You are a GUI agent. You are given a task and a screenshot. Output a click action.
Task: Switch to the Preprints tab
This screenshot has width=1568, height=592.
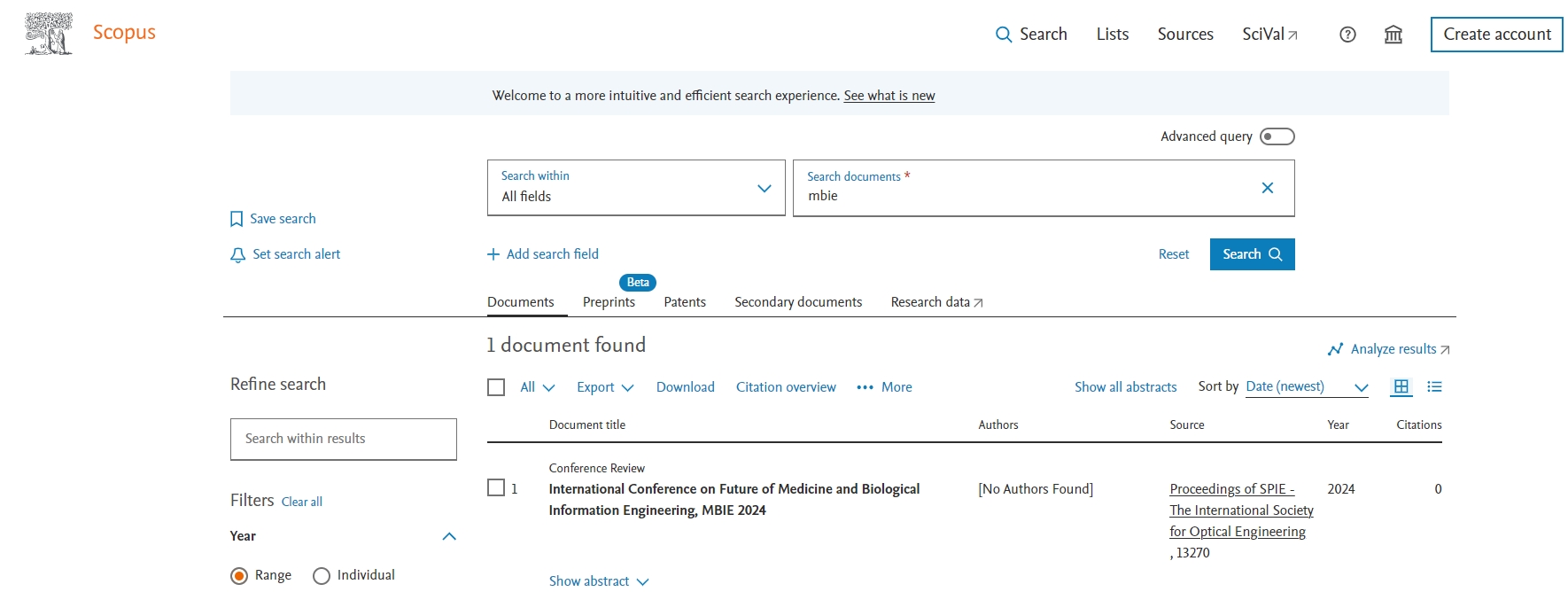pos(609,302)
